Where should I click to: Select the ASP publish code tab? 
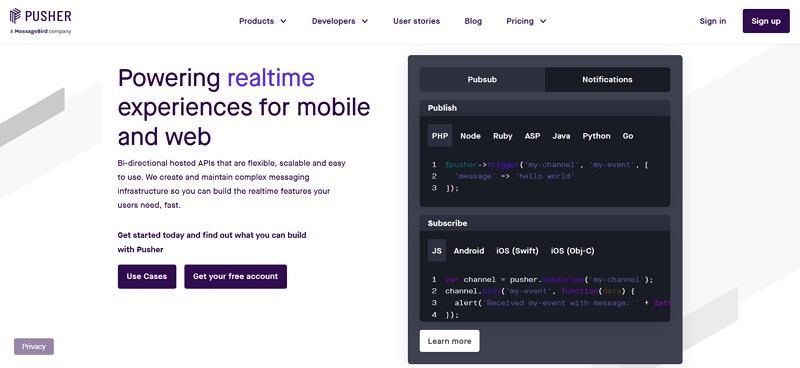click(x=532, y=136)
